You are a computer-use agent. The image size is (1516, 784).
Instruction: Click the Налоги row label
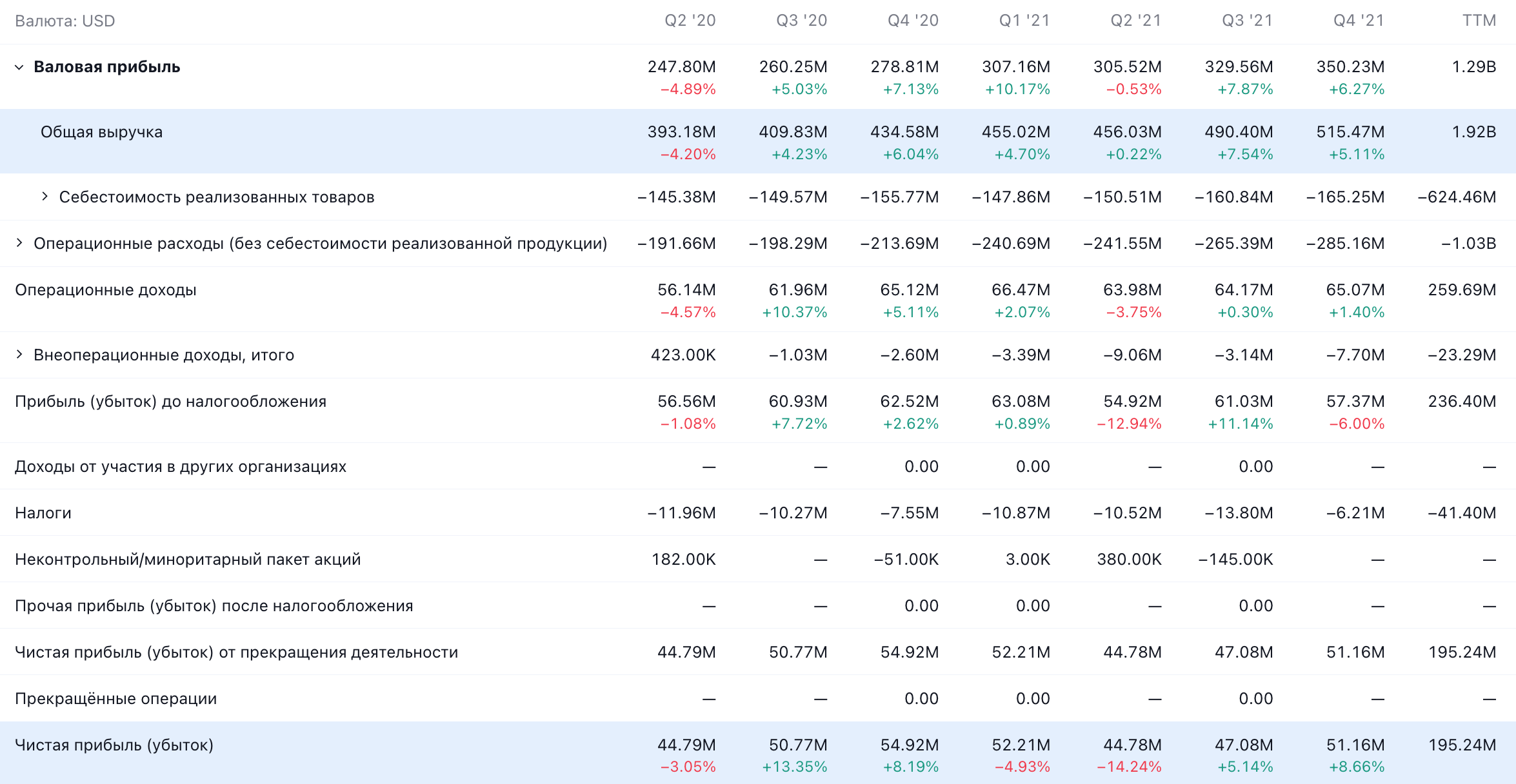tap(43, 513)
